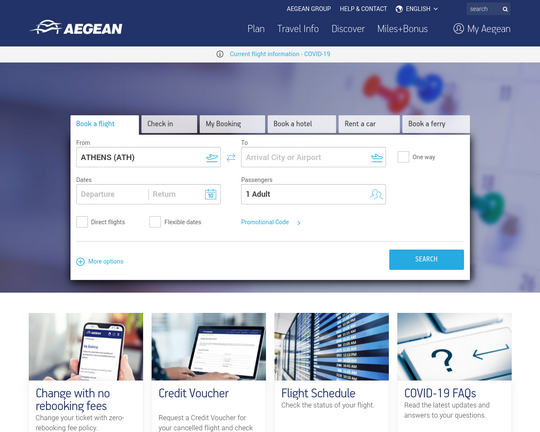Open the Plan menu
This screenshot has width=540, height=432.
[x=256, y=29]
